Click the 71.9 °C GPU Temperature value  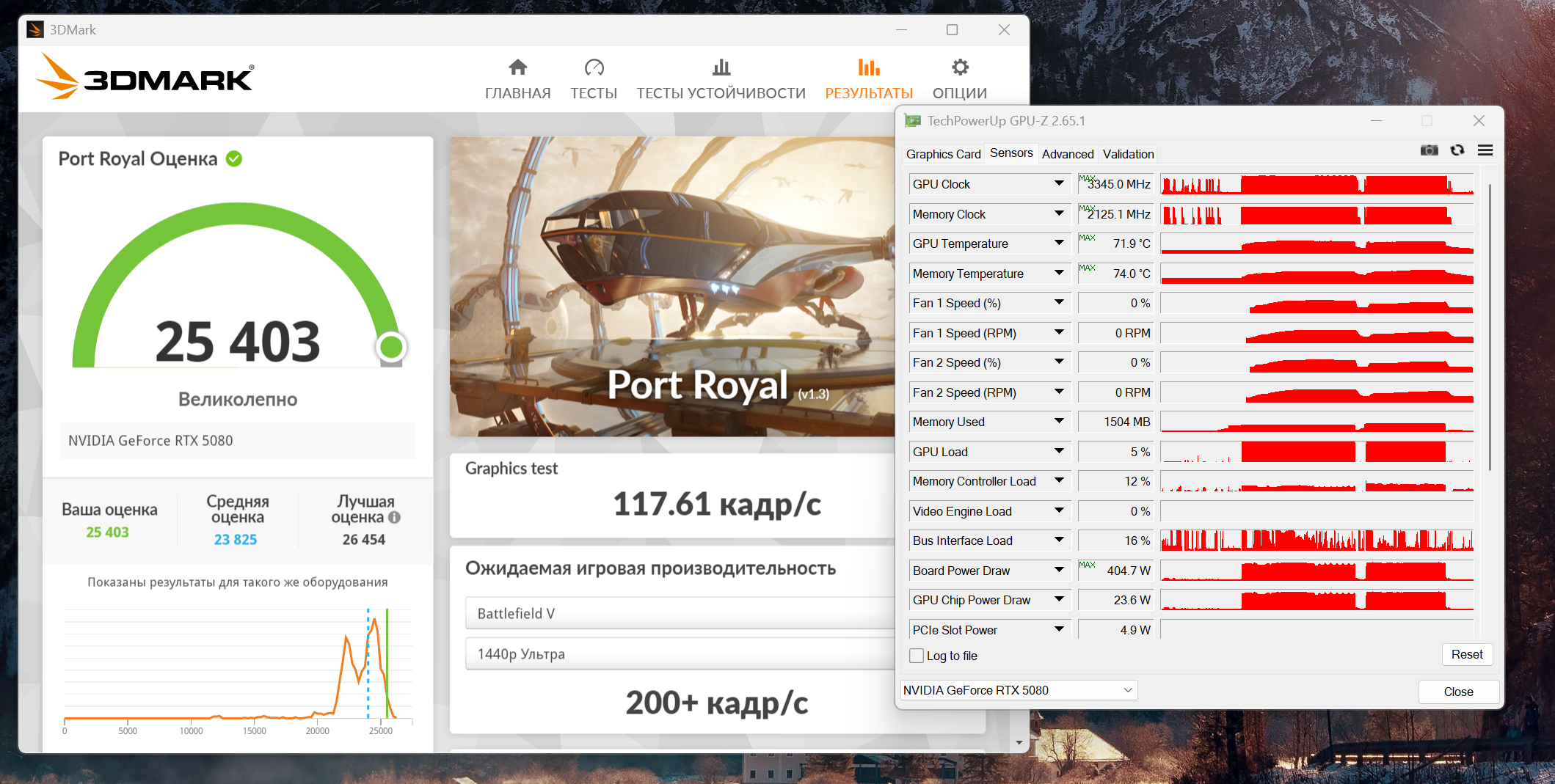1115,243
